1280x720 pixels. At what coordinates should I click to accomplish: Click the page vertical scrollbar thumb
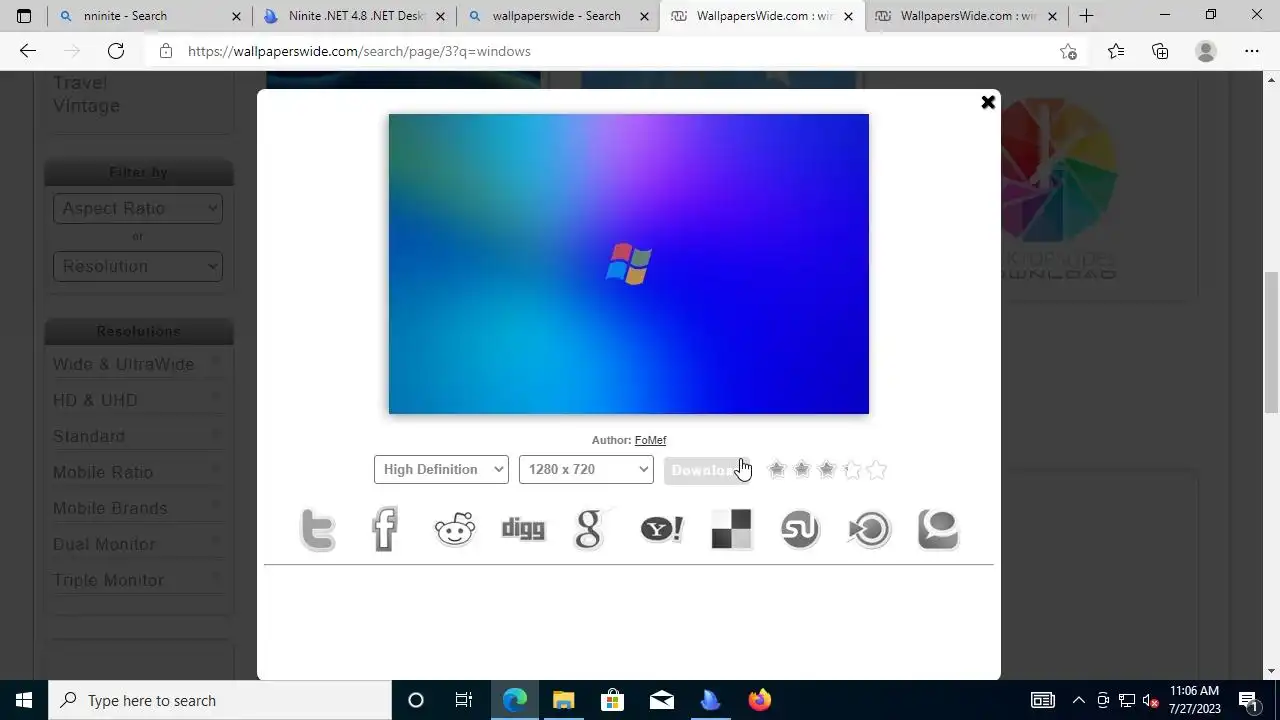1272,342
